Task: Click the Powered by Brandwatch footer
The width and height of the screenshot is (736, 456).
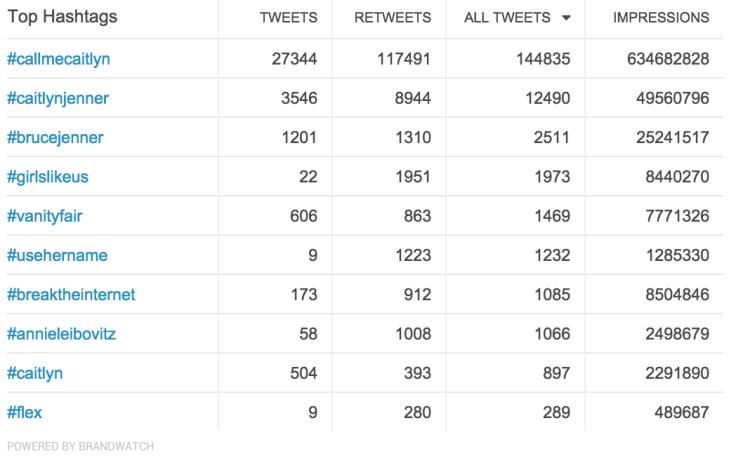Action: point(80,446)
